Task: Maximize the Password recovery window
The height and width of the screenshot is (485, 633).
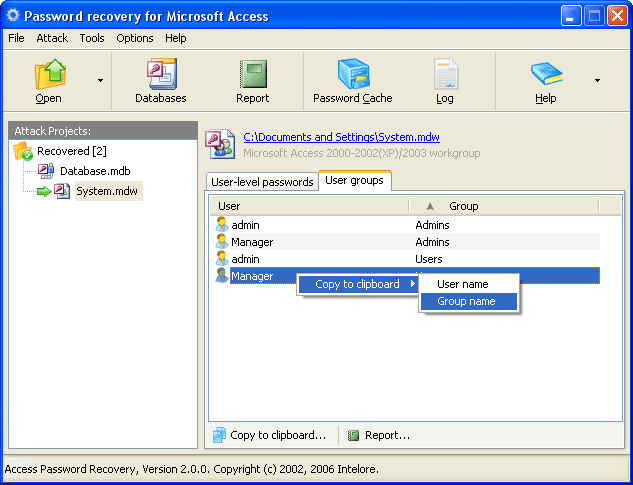Action: tap(594, 16)
